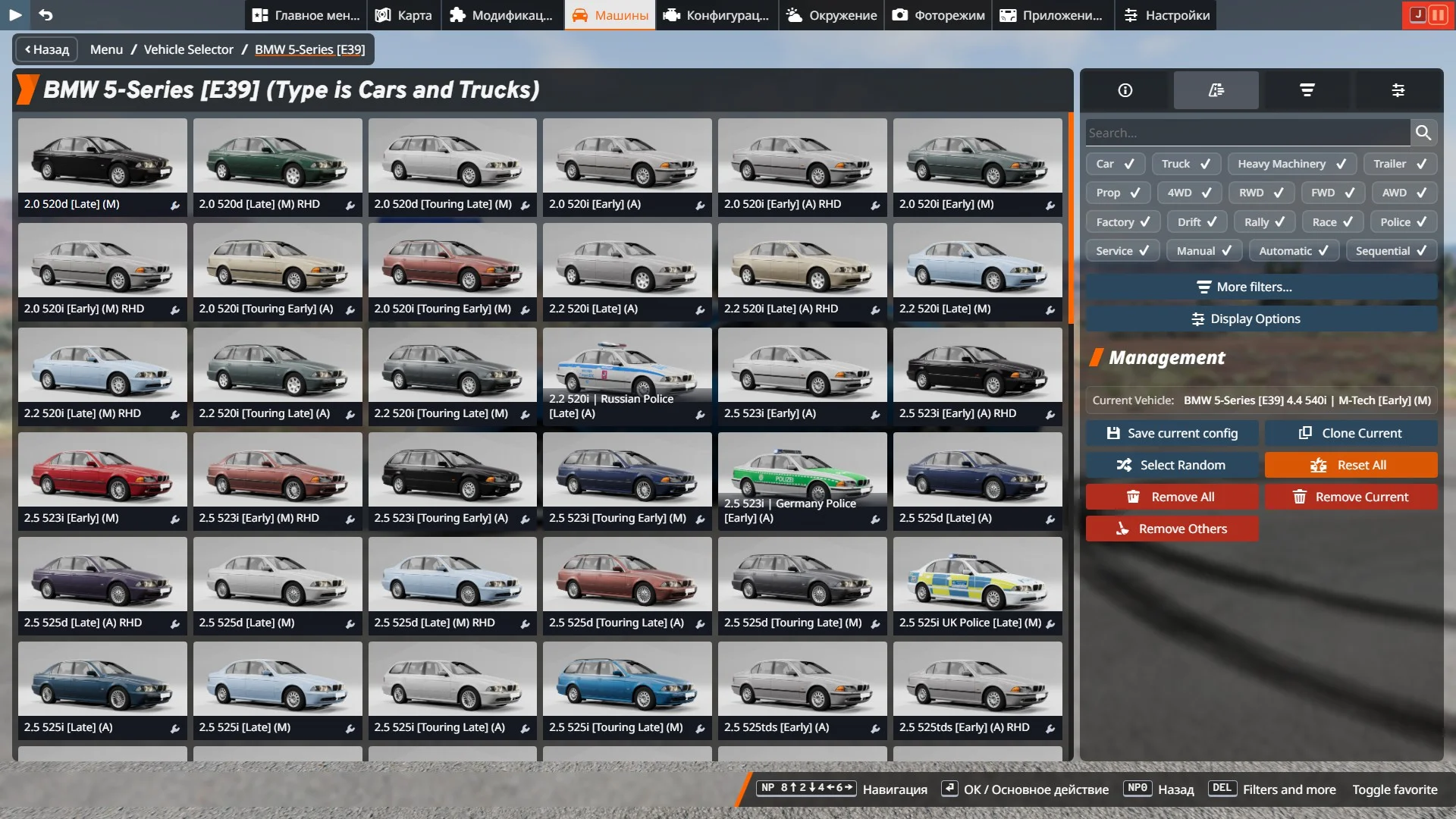Viewport: 1456px width, 819px height.
Task: Open the Конфигурация tab
Action: (717, 15)
